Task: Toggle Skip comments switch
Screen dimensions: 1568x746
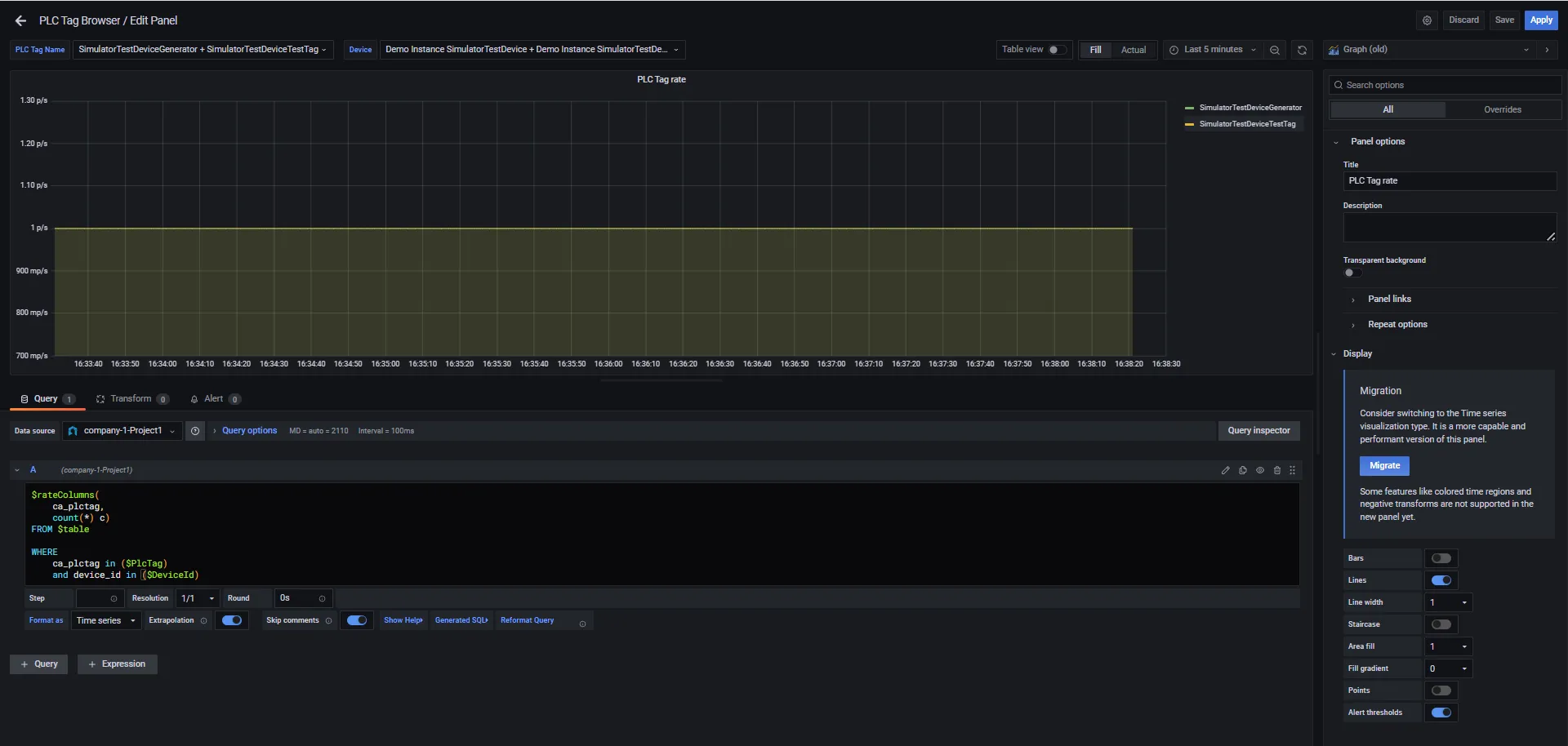Action: (x=357, y=620)
